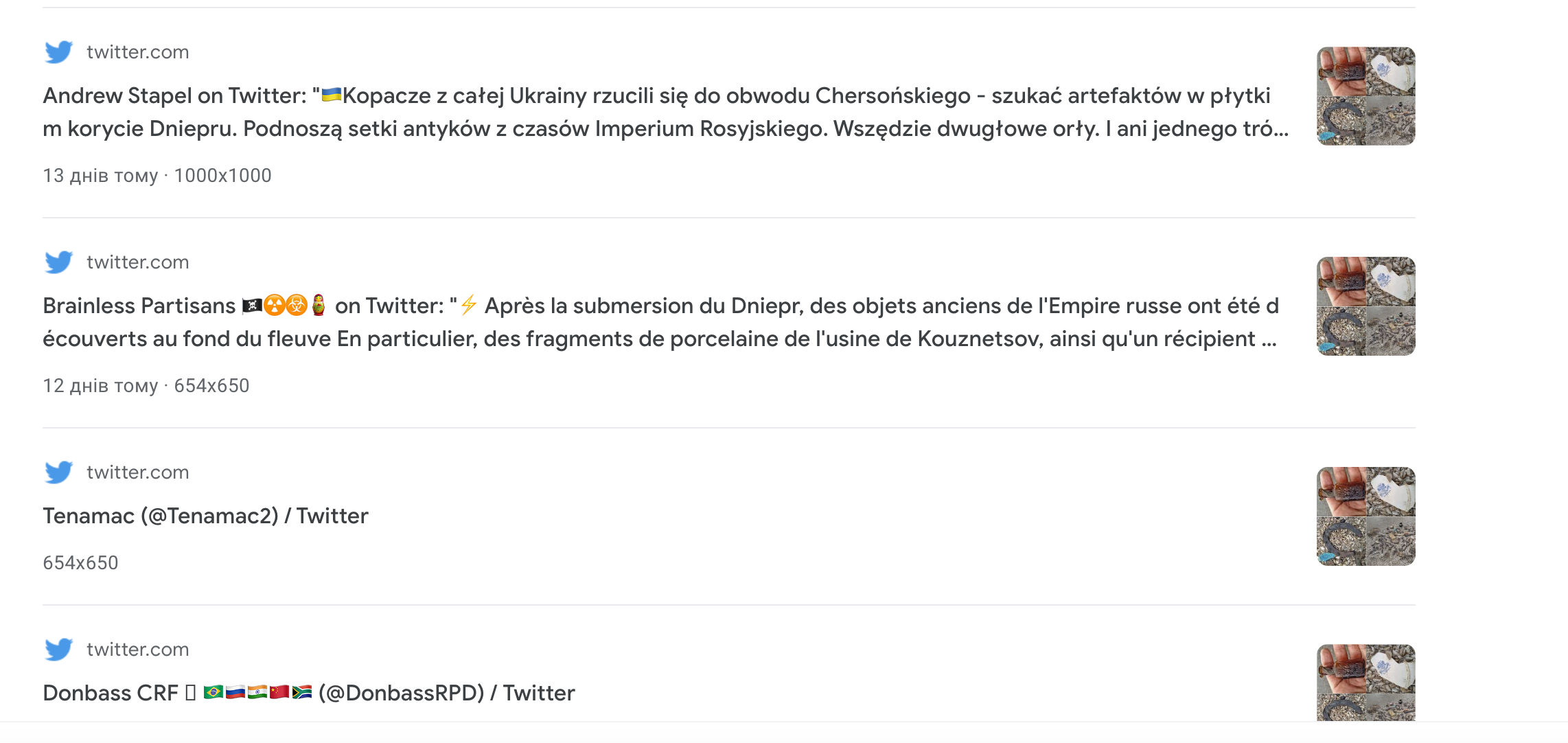Click the thumbnail next to the Brainless Partisans result

pos(1365,306)
